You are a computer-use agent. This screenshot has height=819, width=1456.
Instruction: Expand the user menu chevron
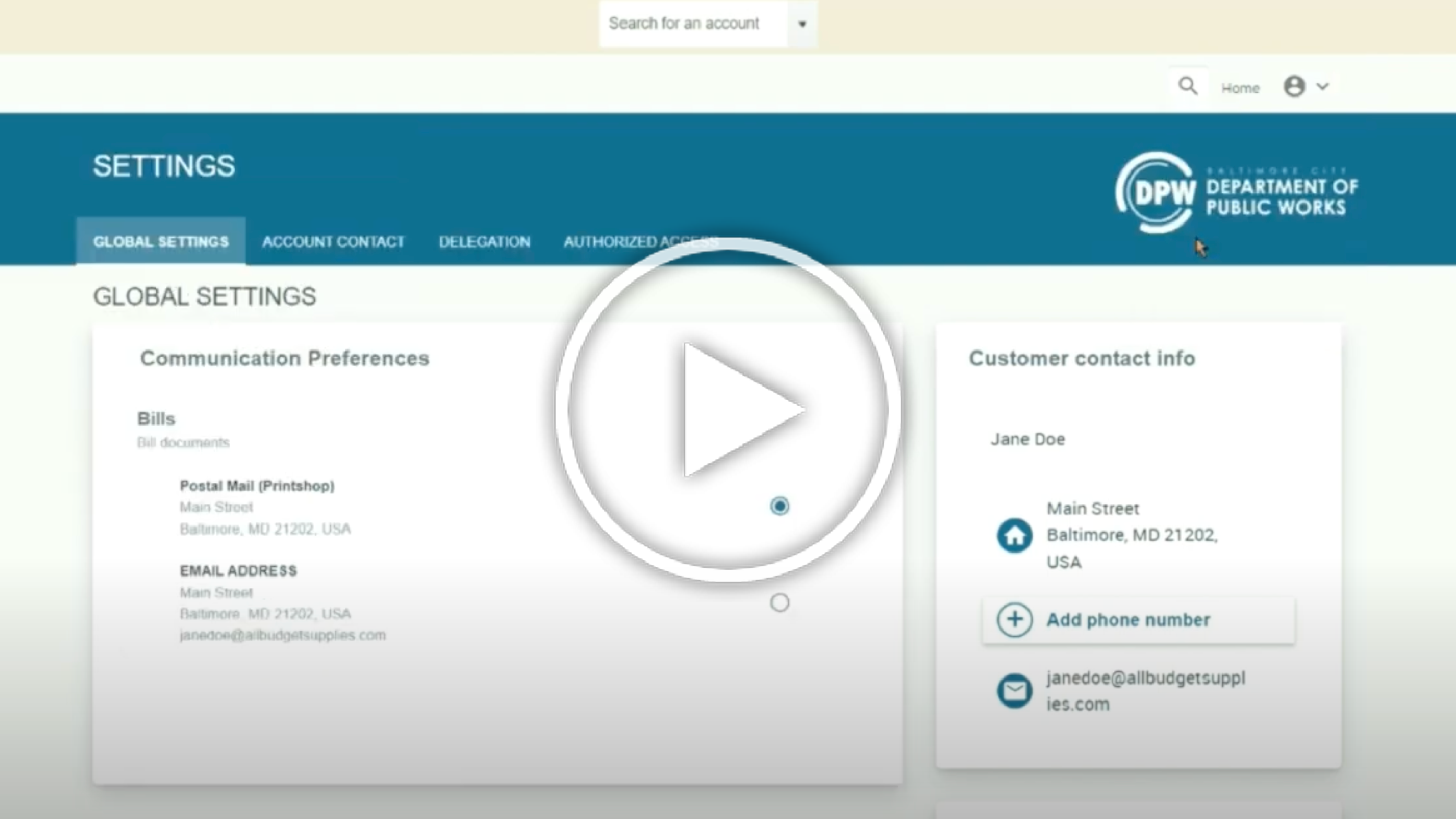(1323, 86)
